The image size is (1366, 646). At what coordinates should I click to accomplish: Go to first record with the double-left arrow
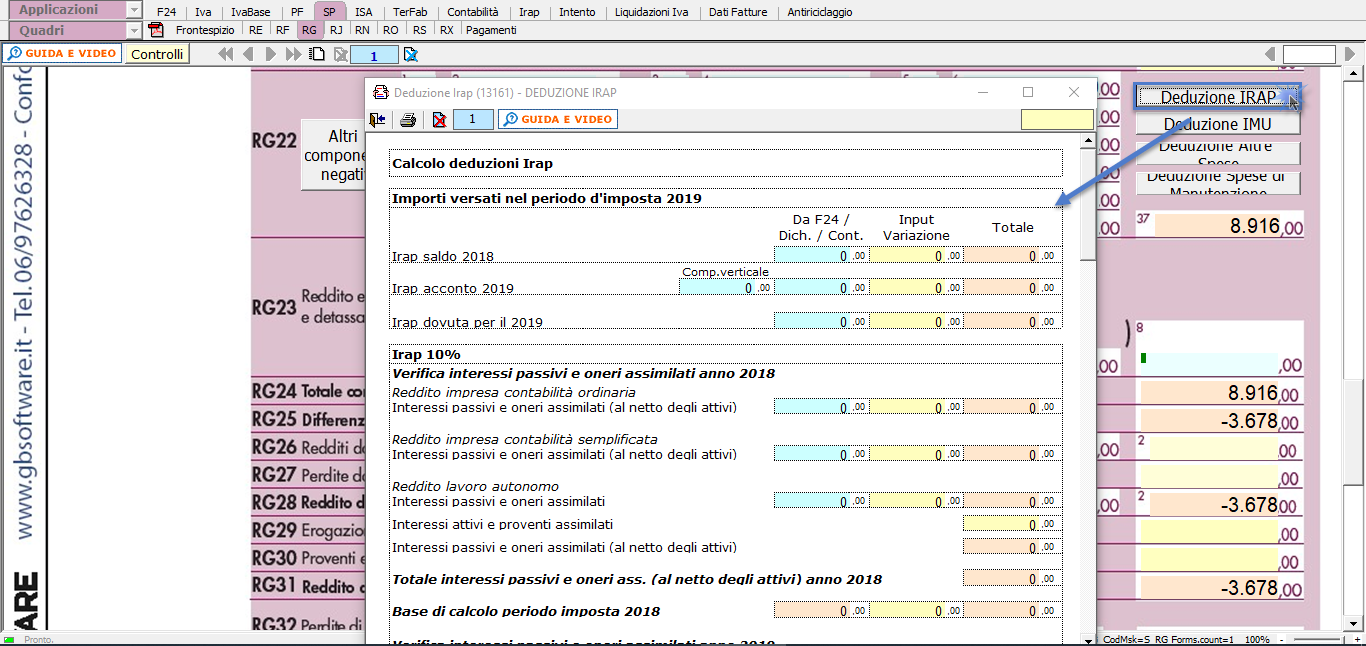click(x=226, y=54)
